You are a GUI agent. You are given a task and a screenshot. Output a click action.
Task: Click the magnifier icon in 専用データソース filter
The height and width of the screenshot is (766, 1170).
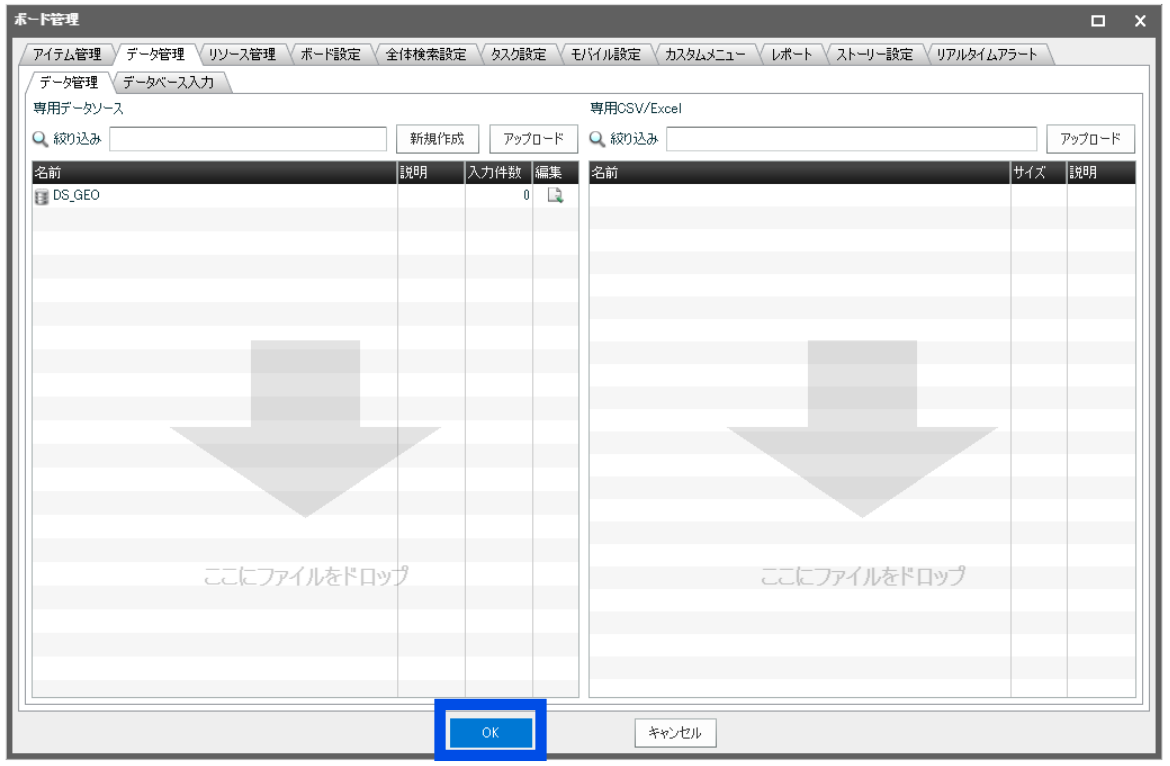click(x=41, y=138)
